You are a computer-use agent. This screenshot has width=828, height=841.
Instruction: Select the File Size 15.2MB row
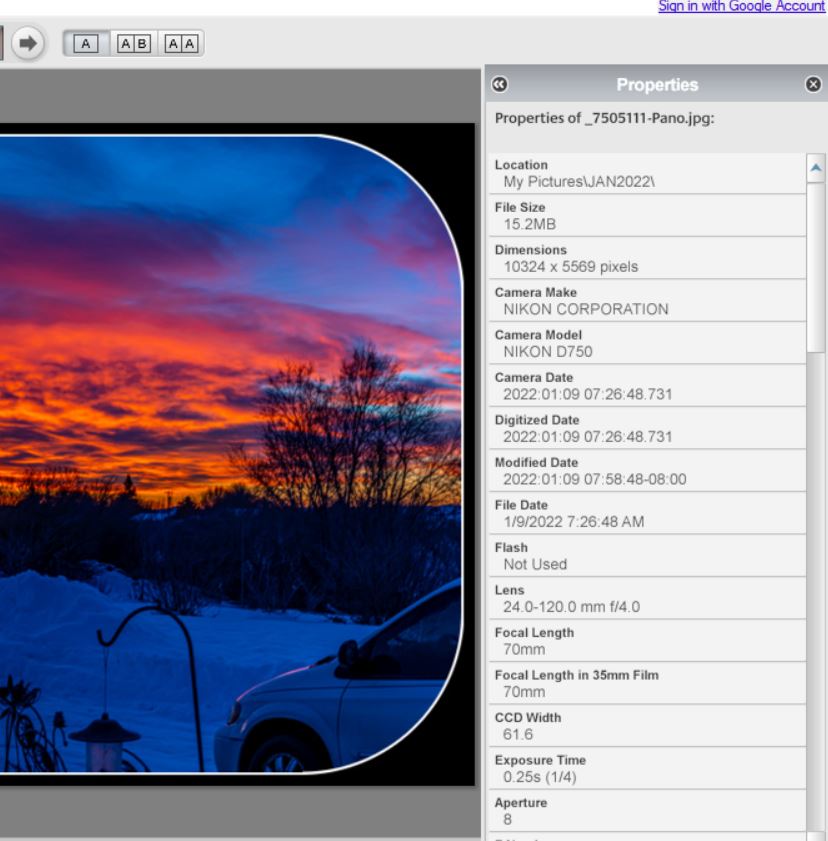point(648,216)
